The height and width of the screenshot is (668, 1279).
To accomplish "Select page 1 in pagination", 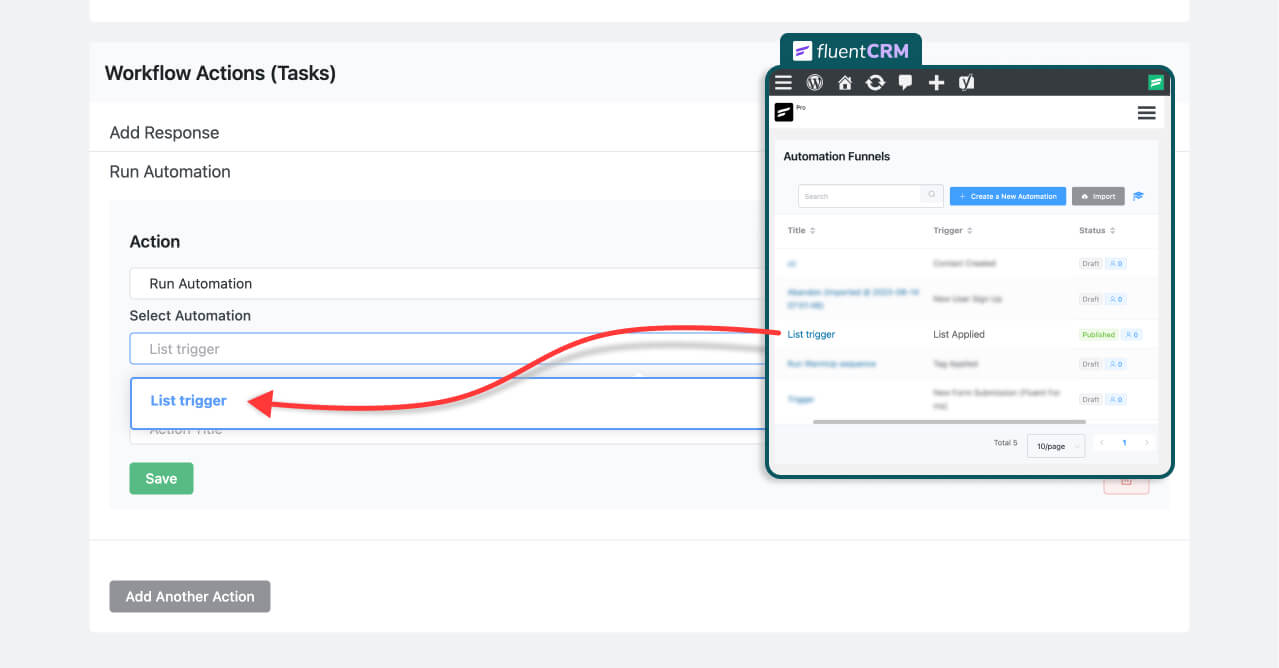I will pos(1124,442).
